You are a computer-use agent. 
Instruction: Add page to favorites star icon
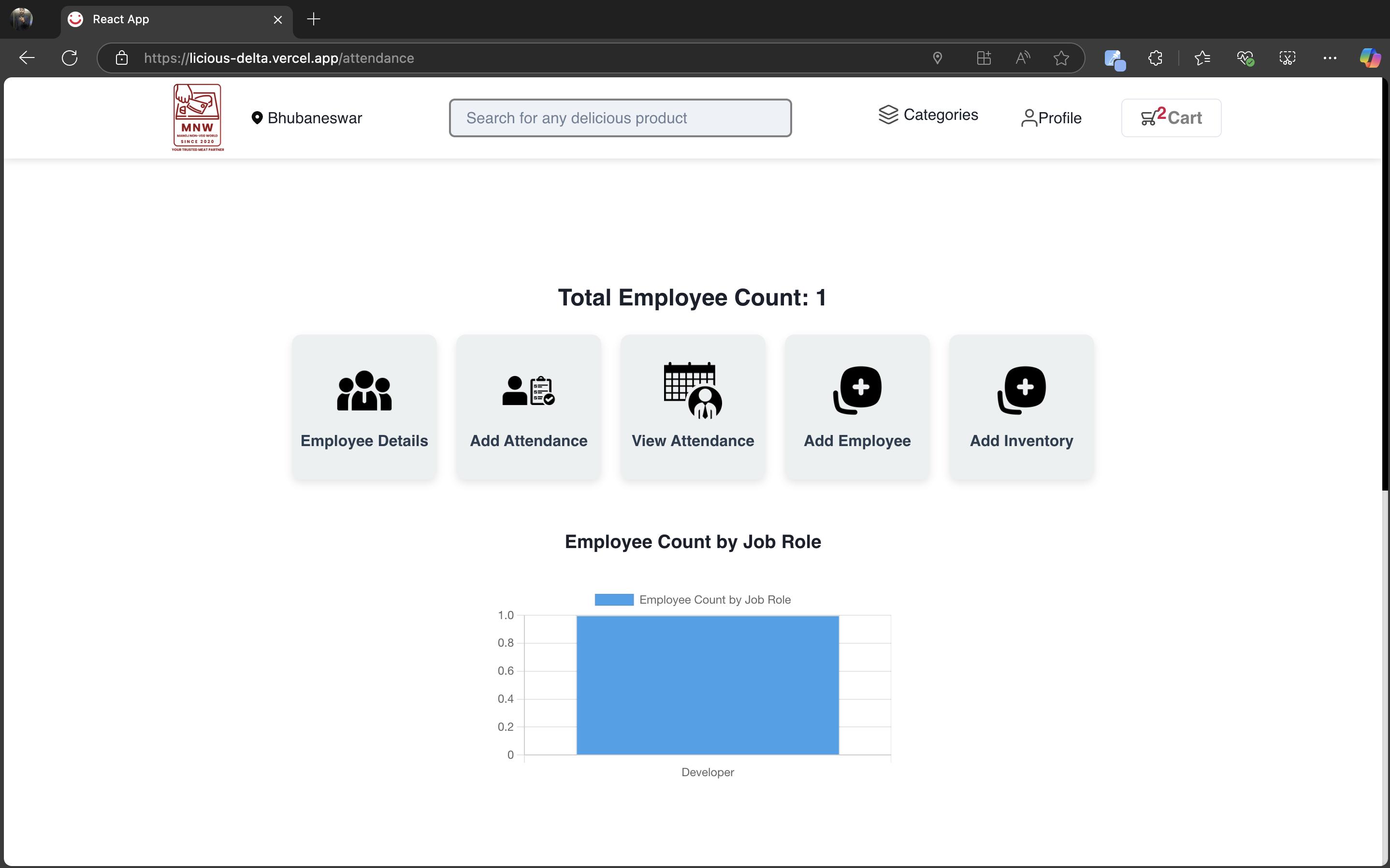[x=1060, y=58]
